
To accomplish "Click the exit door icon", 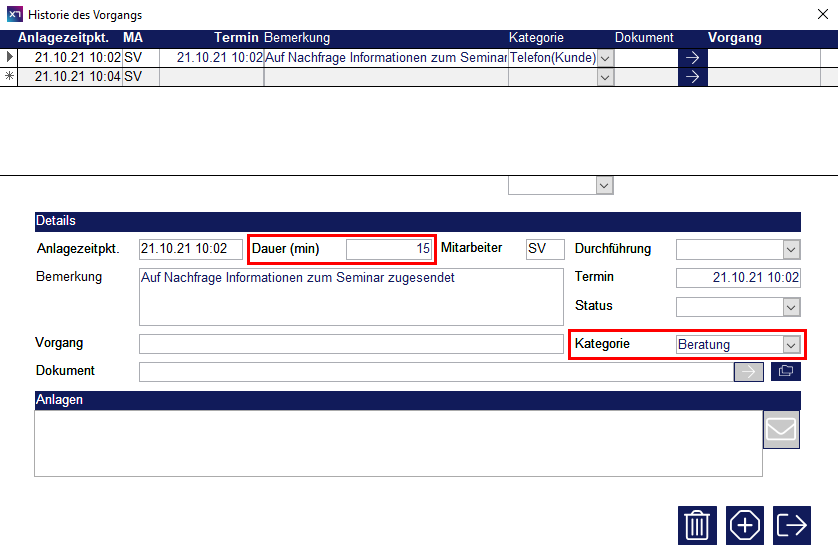I will coord(792,525).
